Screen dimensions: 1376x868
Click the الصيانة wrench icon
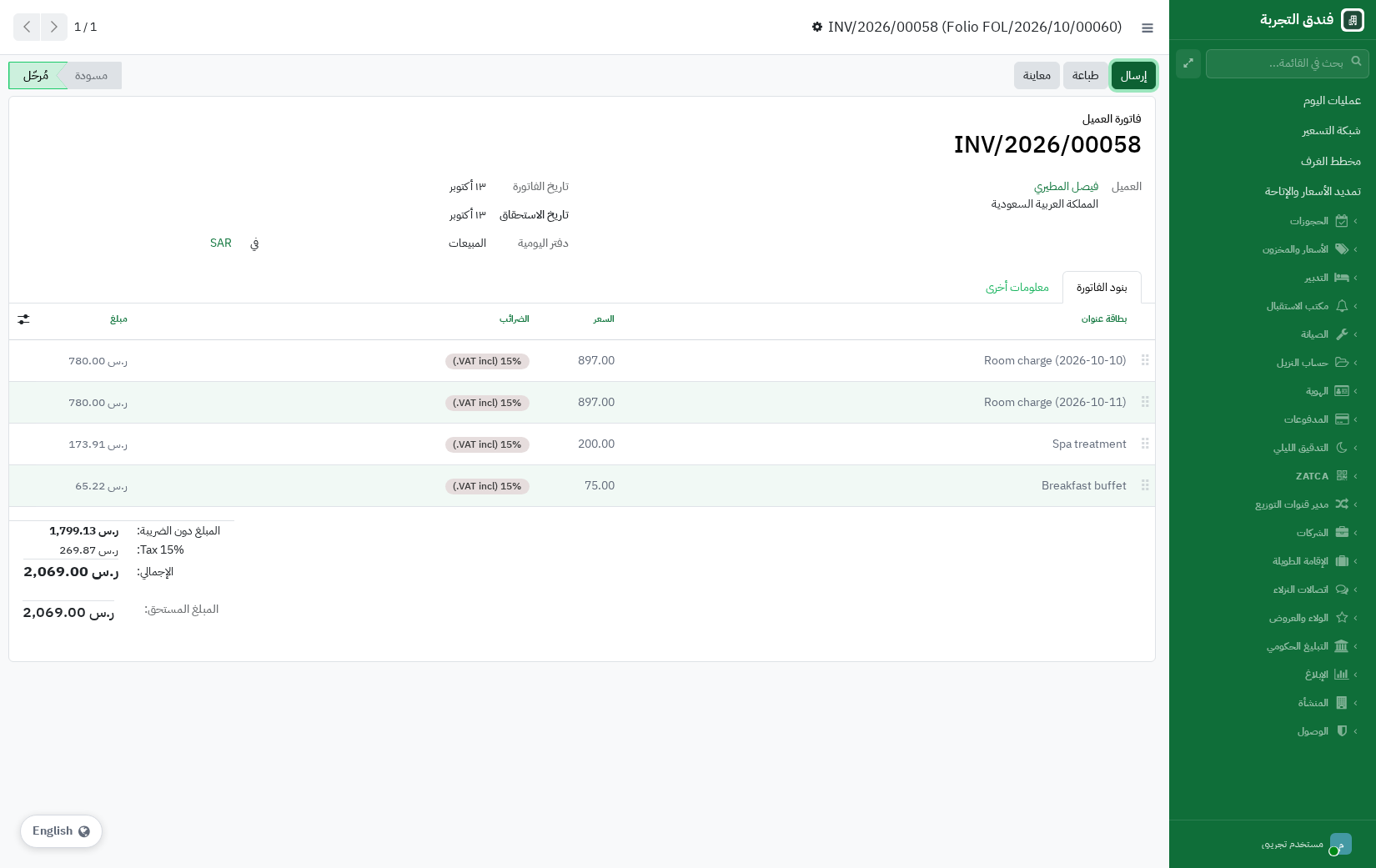pos(1342,334)
